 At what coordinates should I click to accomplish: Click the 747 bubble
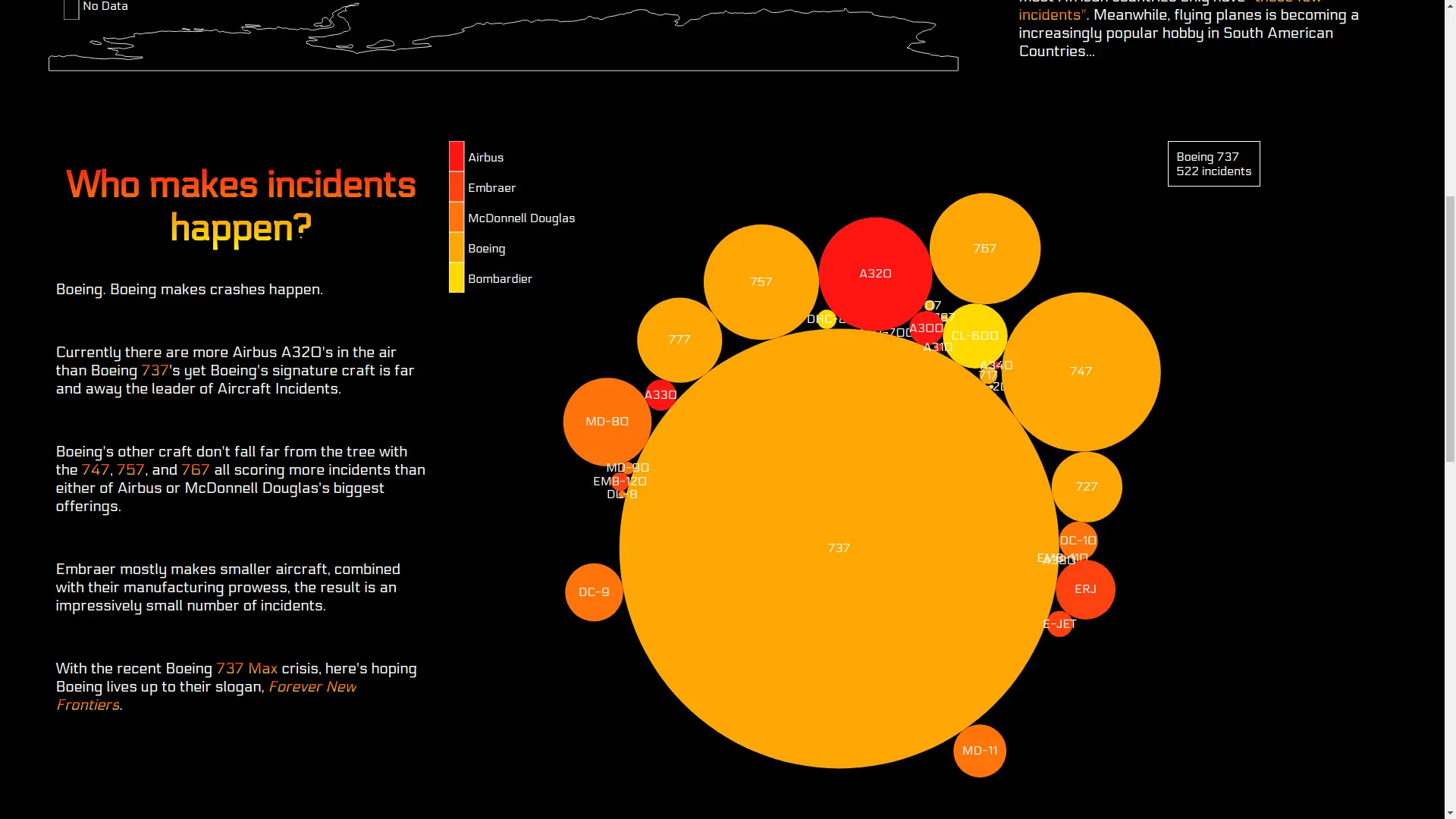pos(1081,372)
